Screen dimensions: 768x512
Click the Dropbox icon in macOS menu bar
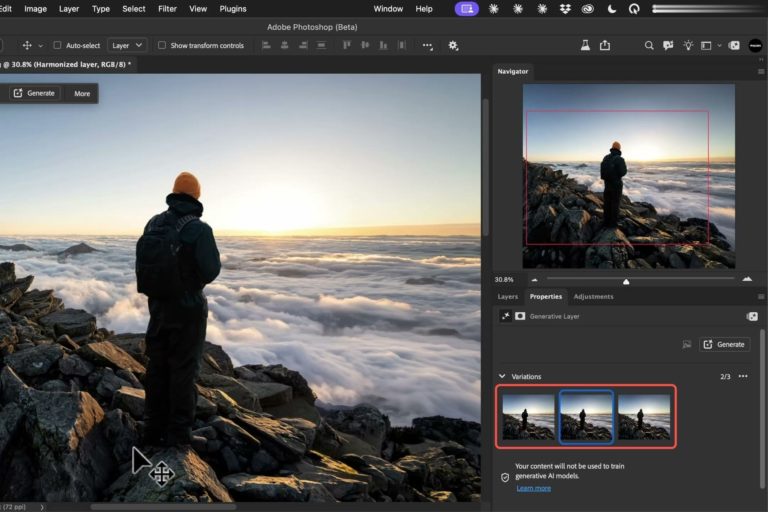(565, 9)
